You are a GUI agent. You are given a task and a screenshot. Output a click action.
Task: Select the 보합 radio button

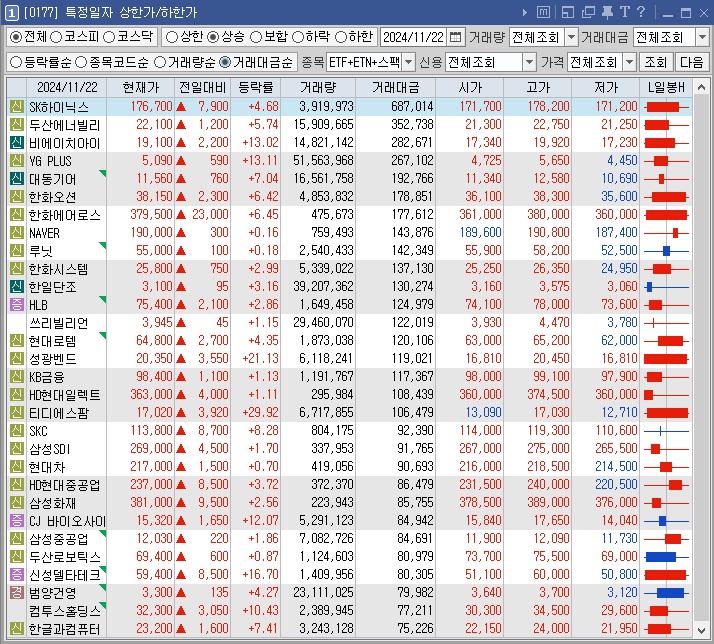[x=256, y=37]
